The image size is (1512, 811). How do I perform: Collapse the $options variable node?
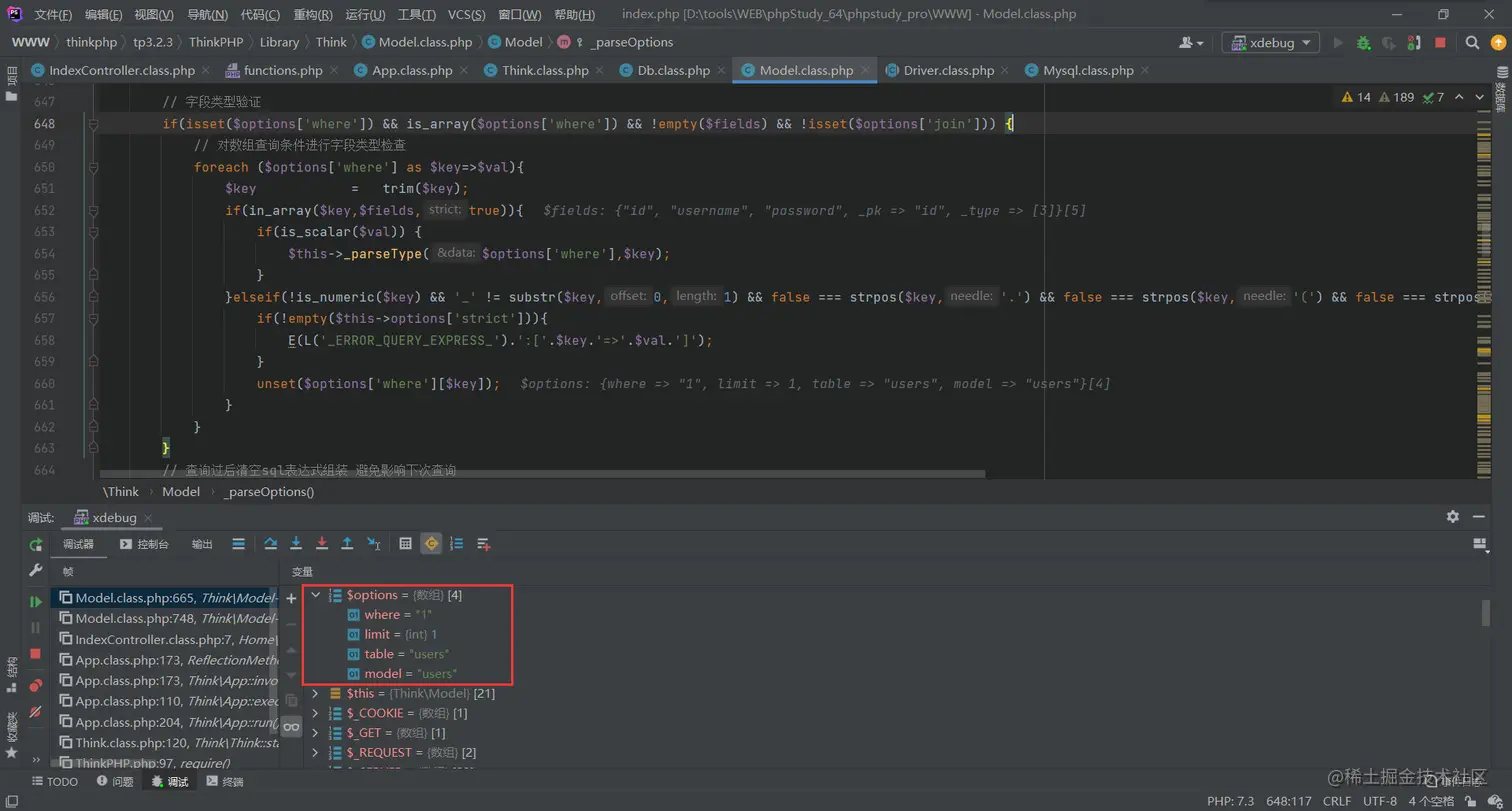coord(316,595)
